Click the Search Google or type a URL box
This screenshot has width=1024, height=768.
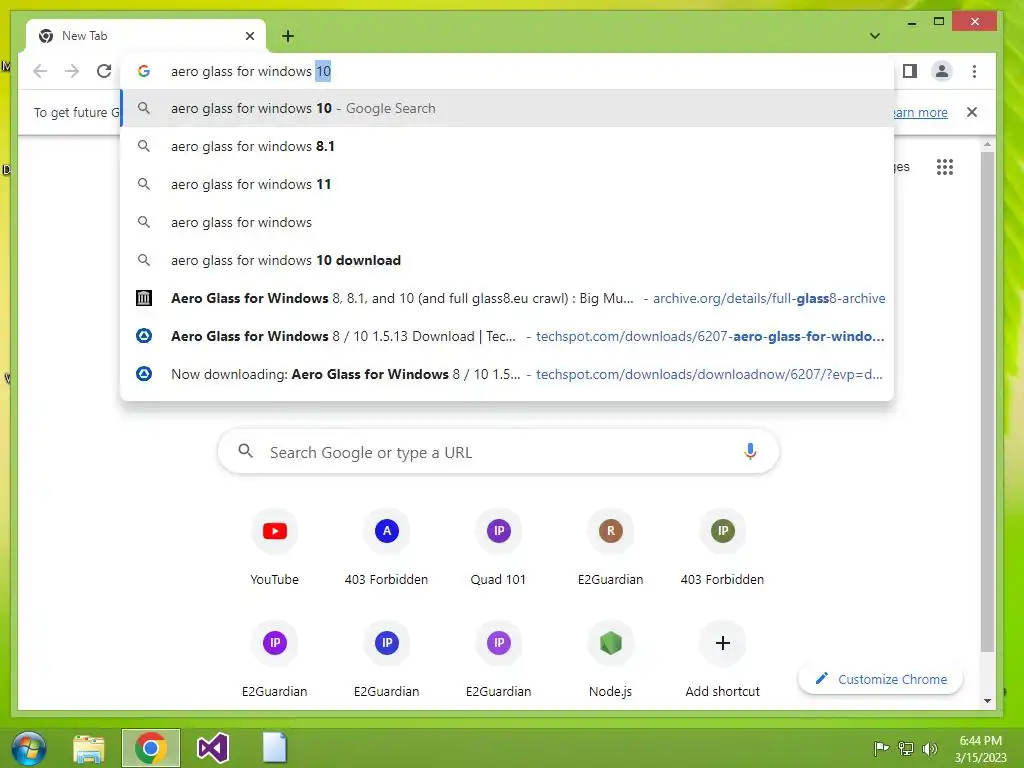click(x=498, y=452)
